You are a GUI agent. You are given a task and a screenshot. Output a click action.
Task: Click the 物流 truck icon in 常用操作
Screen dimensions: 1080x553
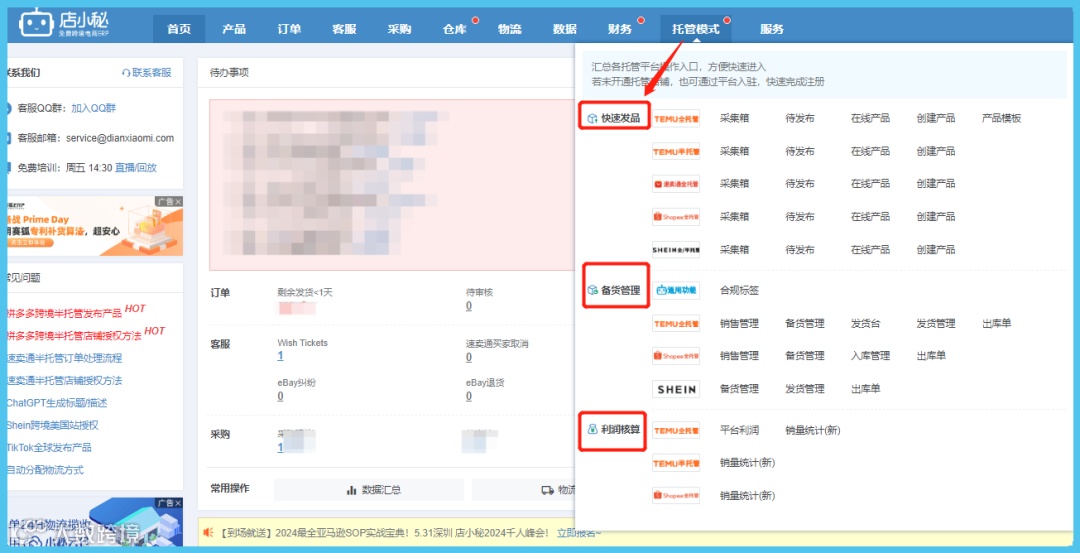point(548,490)
